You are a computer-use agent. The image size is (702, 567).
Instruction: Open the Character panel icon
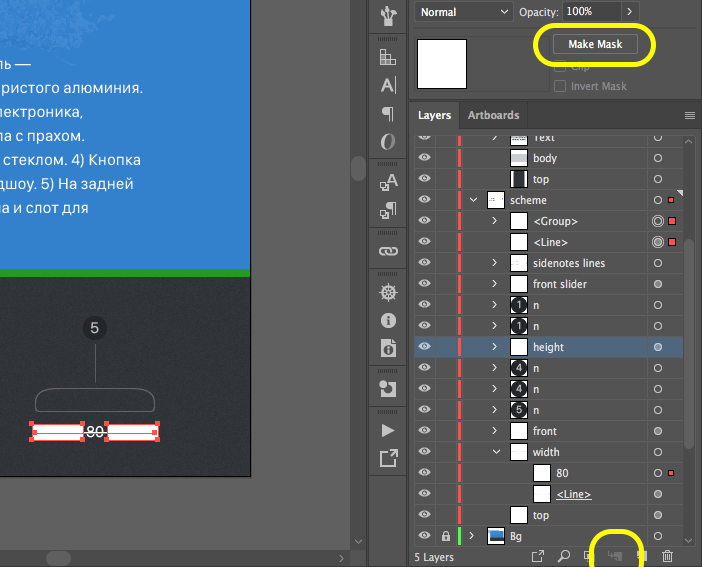[x=388, y=85]
